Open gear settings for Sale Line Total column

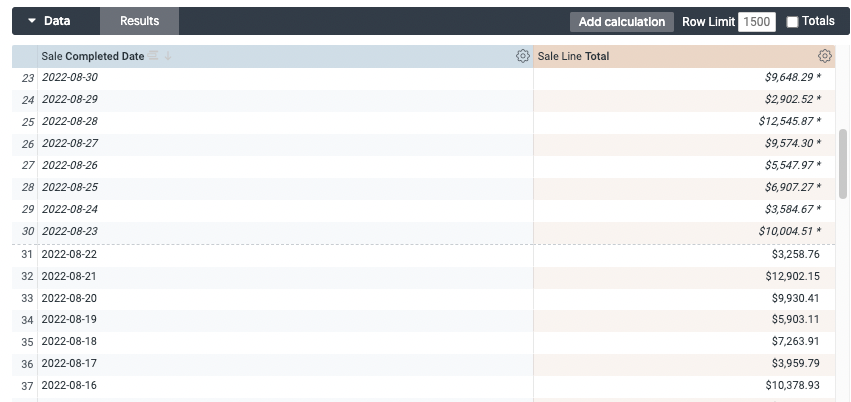pos(824,57)
